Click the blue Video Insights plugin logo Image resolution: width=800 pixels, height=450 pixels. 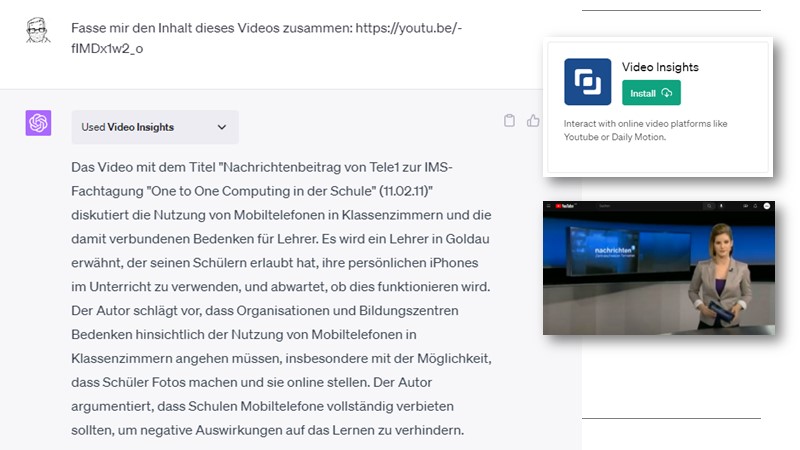point(587,82)
